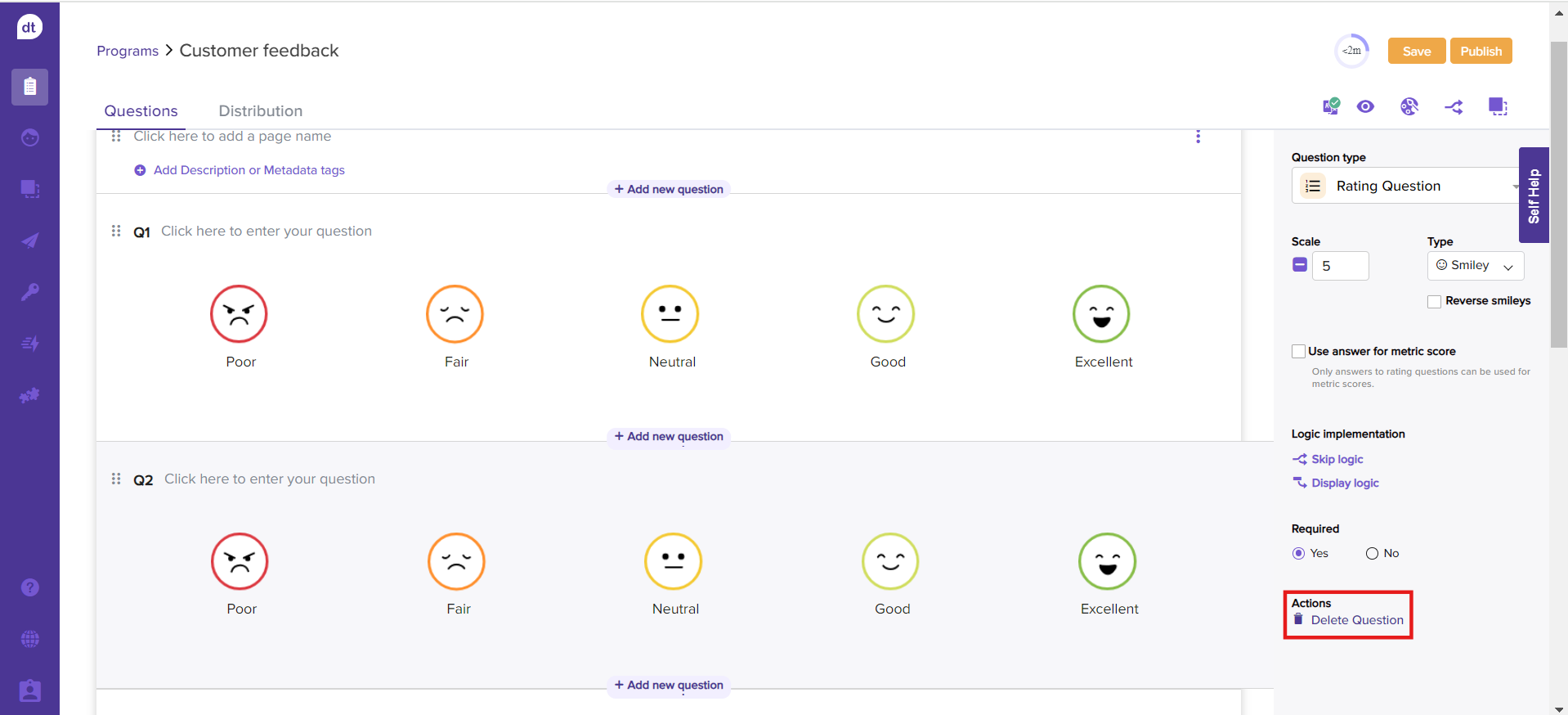
Task: Select No under Required
Action: click(x=1372, y=554)
